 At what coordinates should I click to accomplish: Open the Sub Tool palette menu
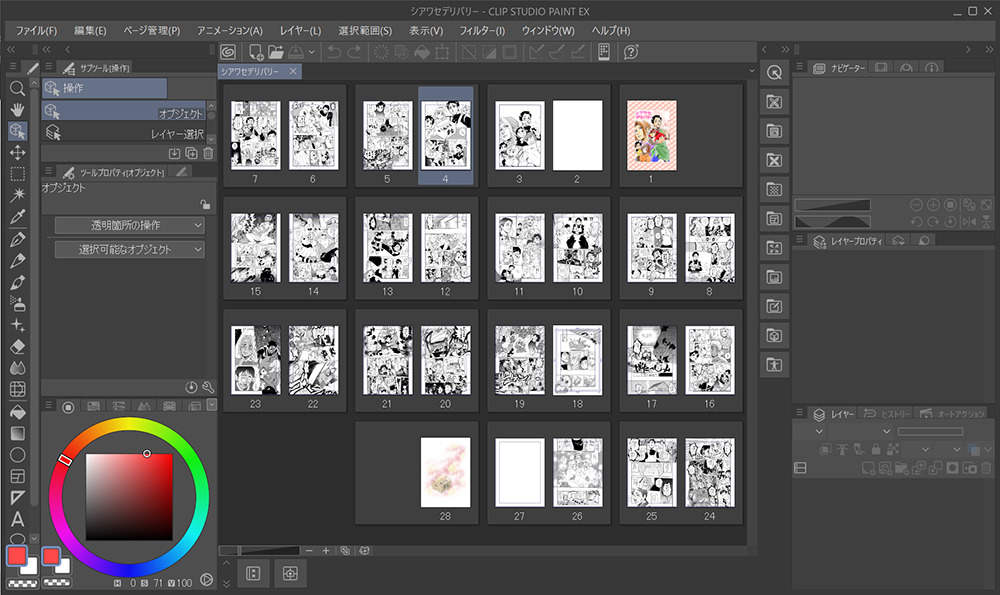point(48,66)
